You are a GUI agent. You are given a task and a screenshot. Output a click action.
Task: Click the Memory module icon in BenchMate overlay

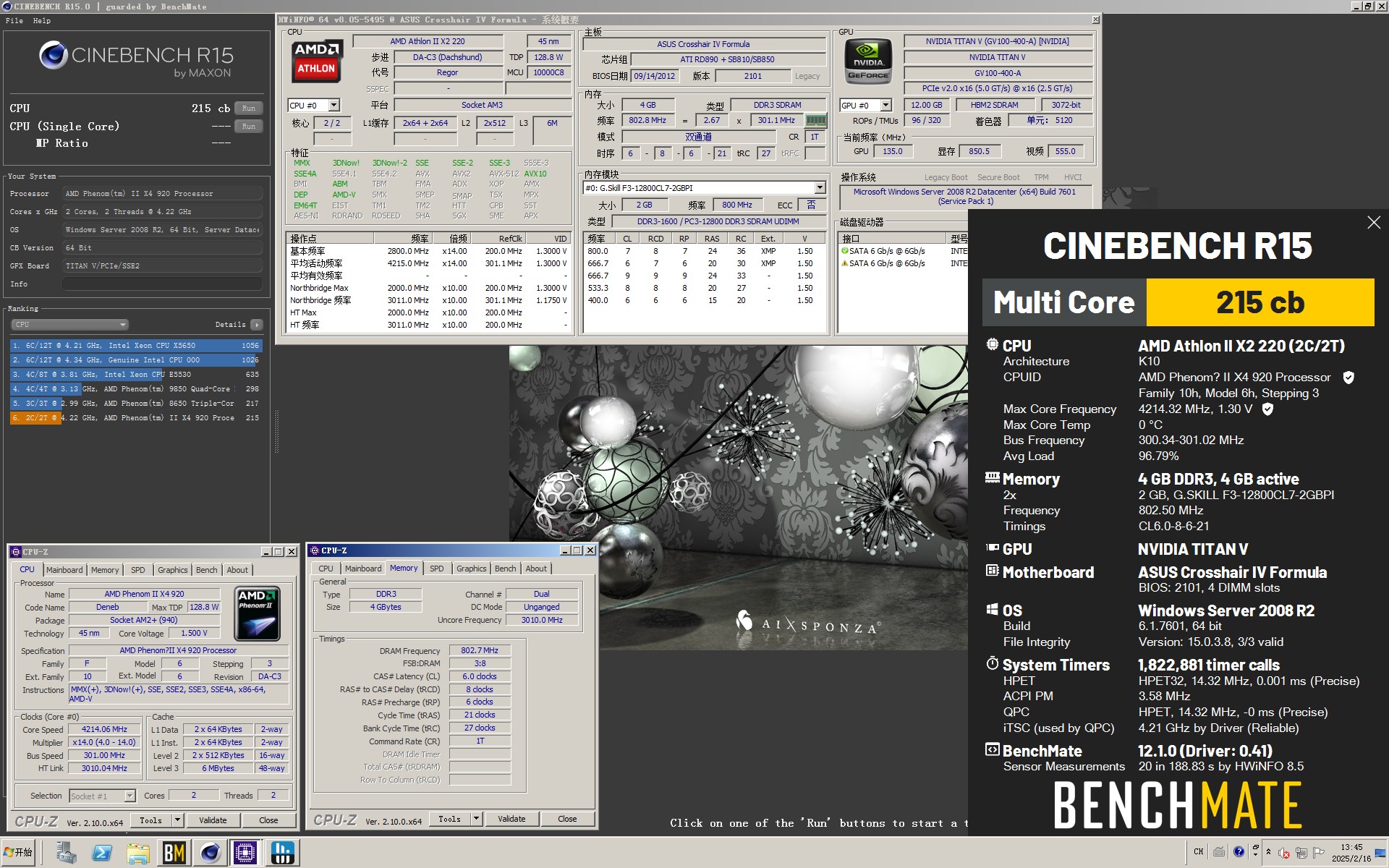(x=993, y=477)
